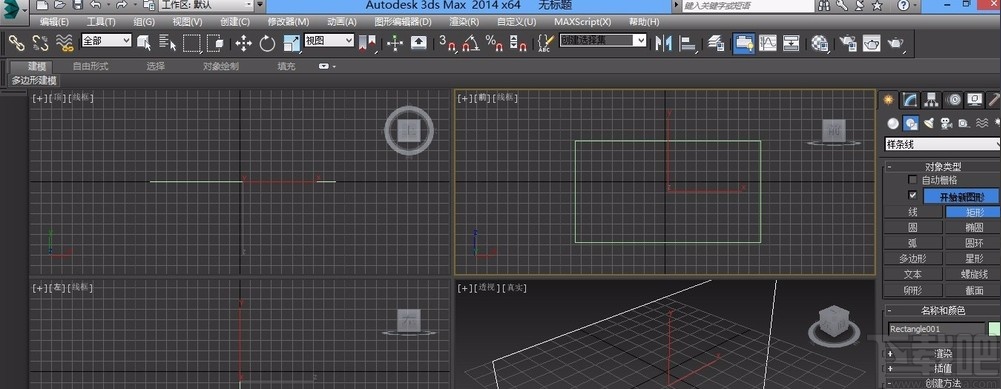Click the Mirror tool
This screenshot has width=1001, height=389.
(664, 43)
